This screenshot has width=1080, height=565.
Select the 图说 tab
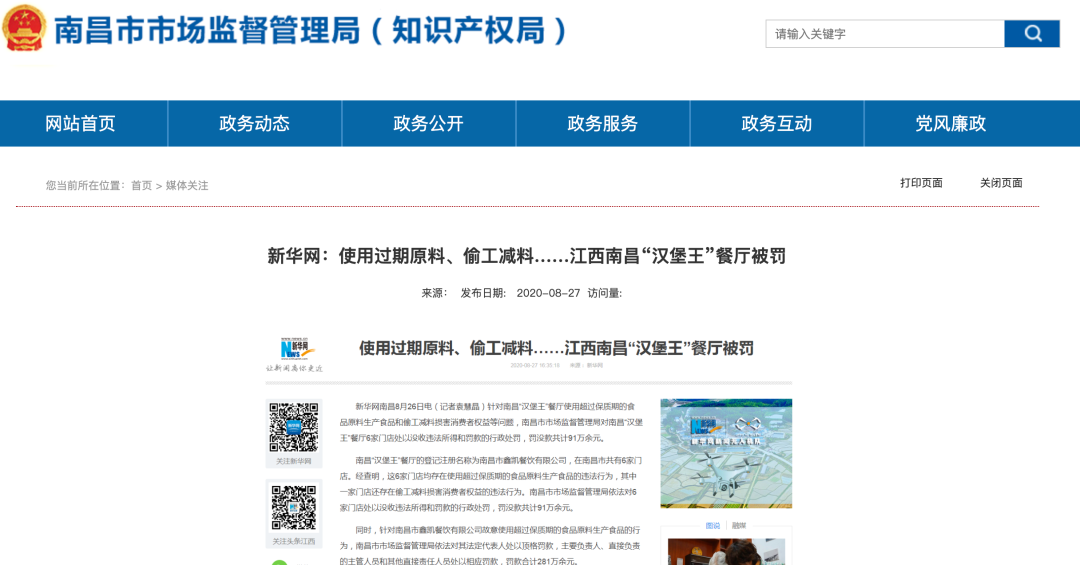click(x=713, y=526)
